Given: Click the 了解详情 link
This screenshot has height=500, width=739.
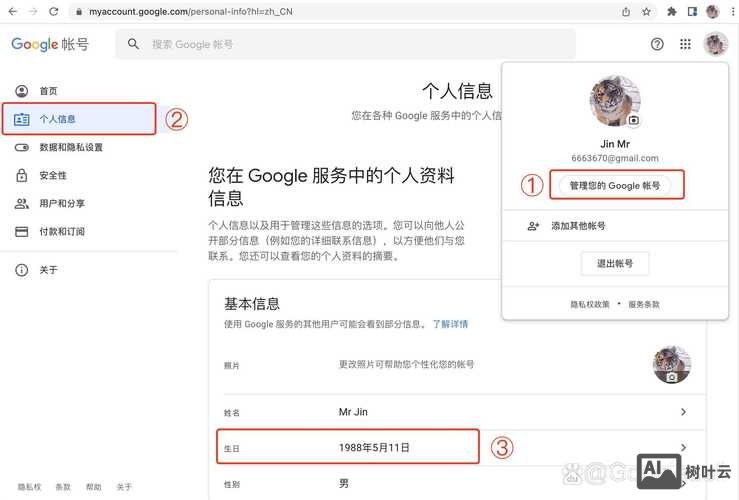Looking at the screenshot, I should (x=451, y=324).
